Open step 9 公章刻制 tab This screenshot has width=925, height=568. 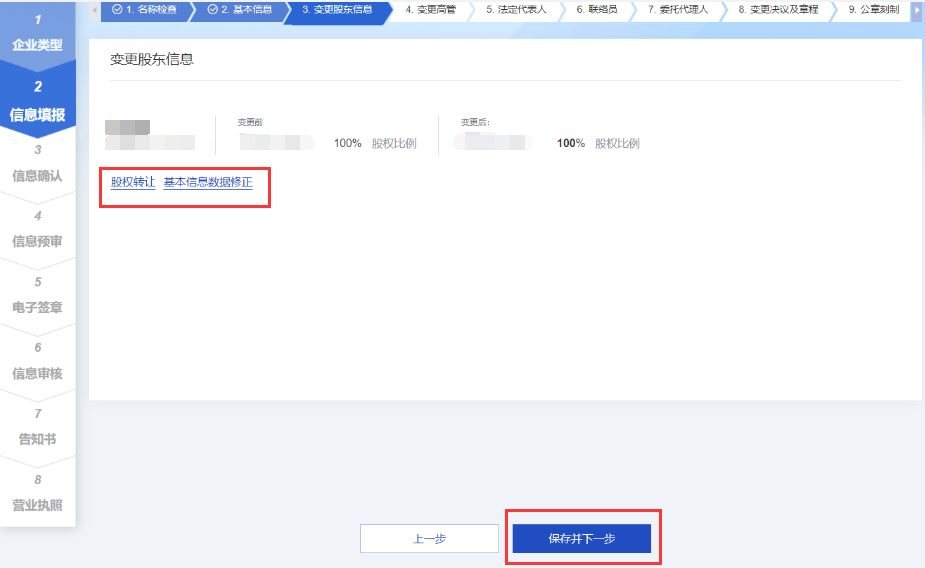[x=873, y=9]
